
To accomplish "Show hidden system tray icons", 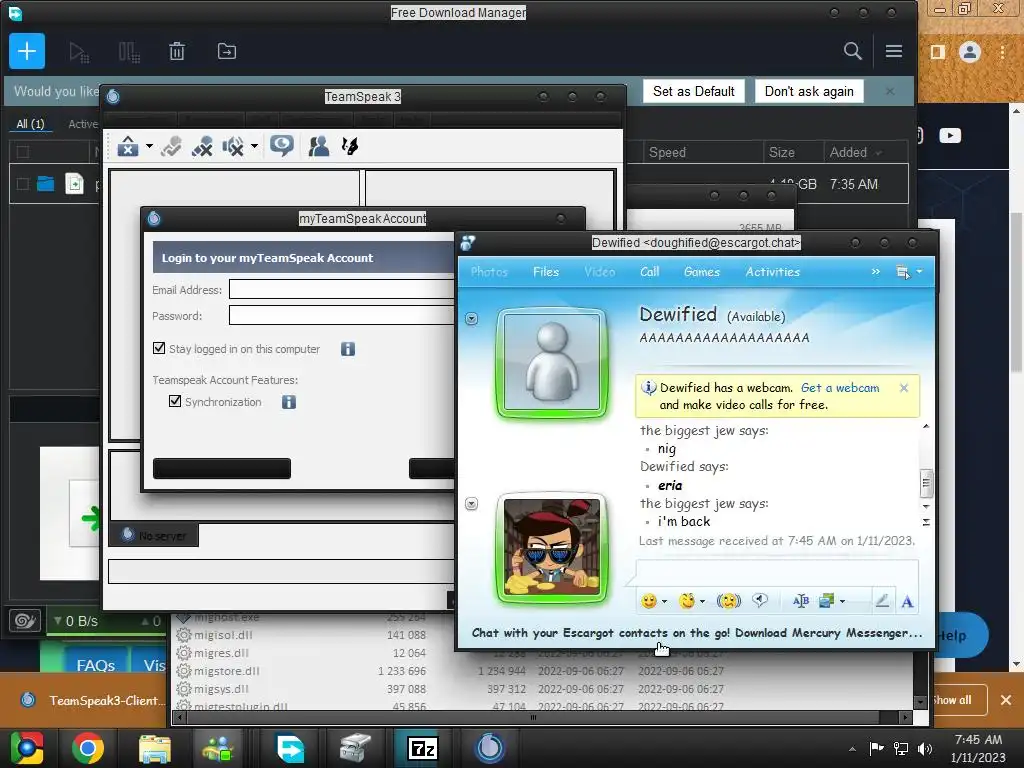I will 852,749.
